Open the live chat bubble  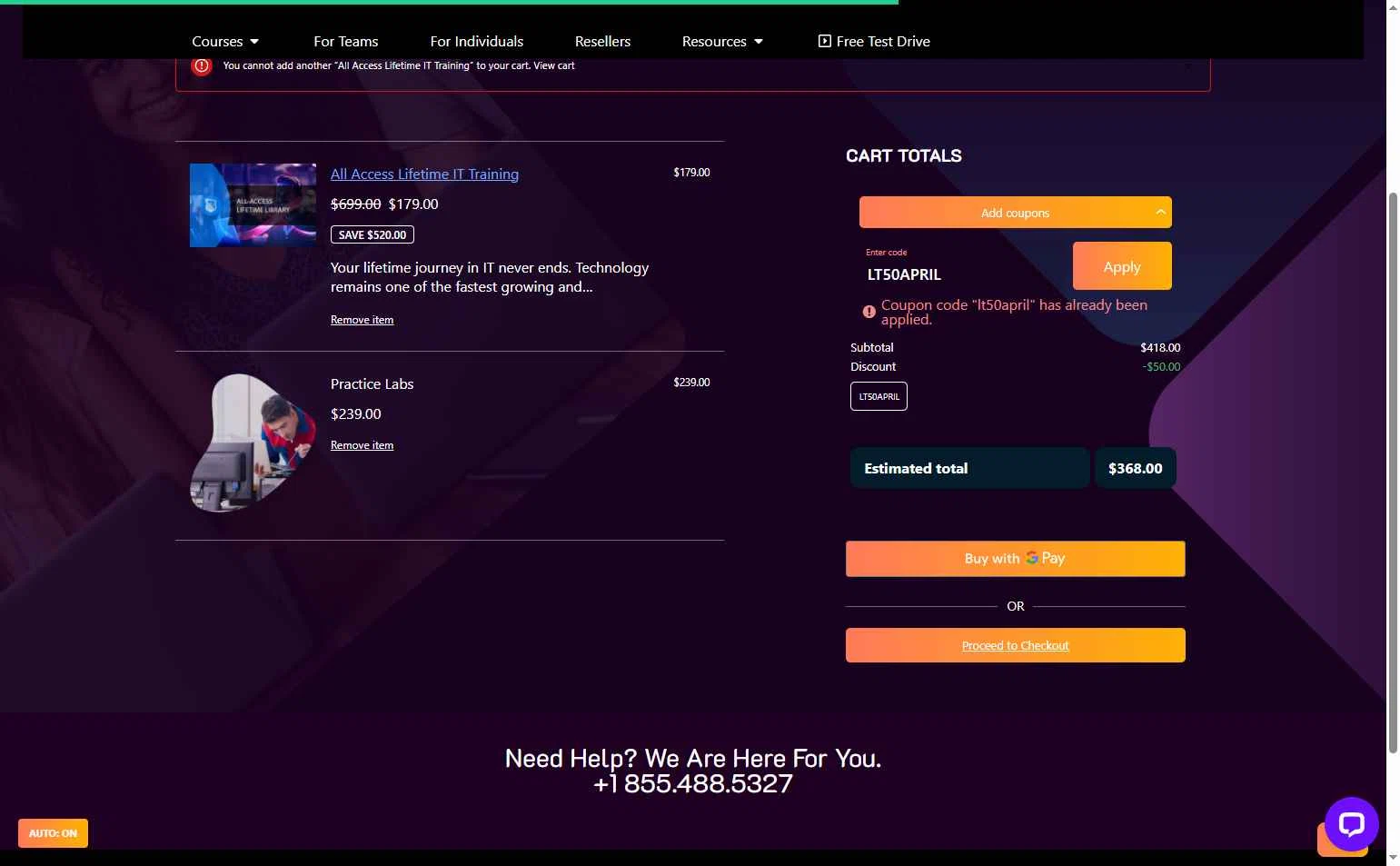click(x=1351, y=823)
